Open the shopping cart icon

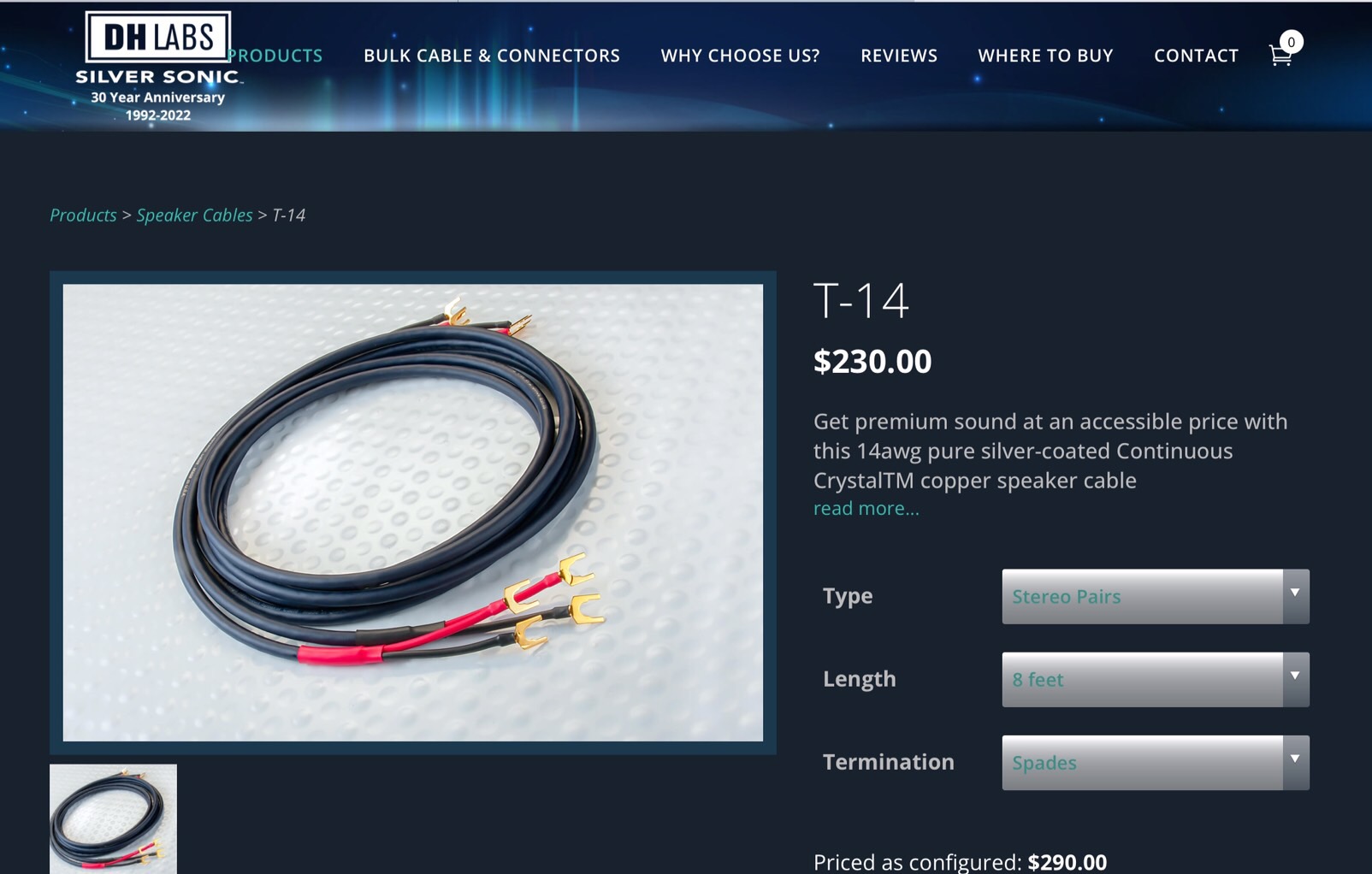click(x=1280, y=56)
